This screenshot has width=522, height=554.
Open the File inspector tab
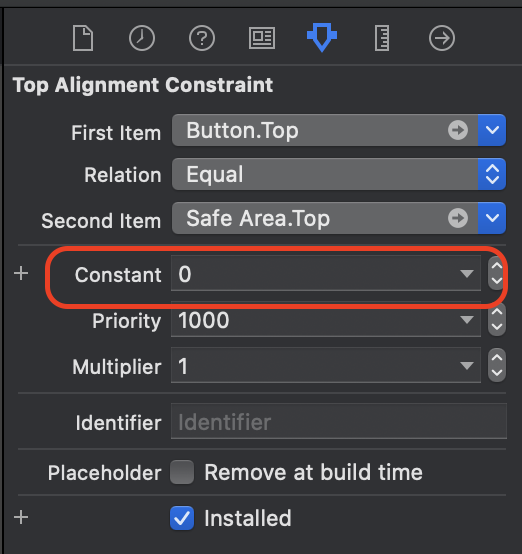pos(83,38)
